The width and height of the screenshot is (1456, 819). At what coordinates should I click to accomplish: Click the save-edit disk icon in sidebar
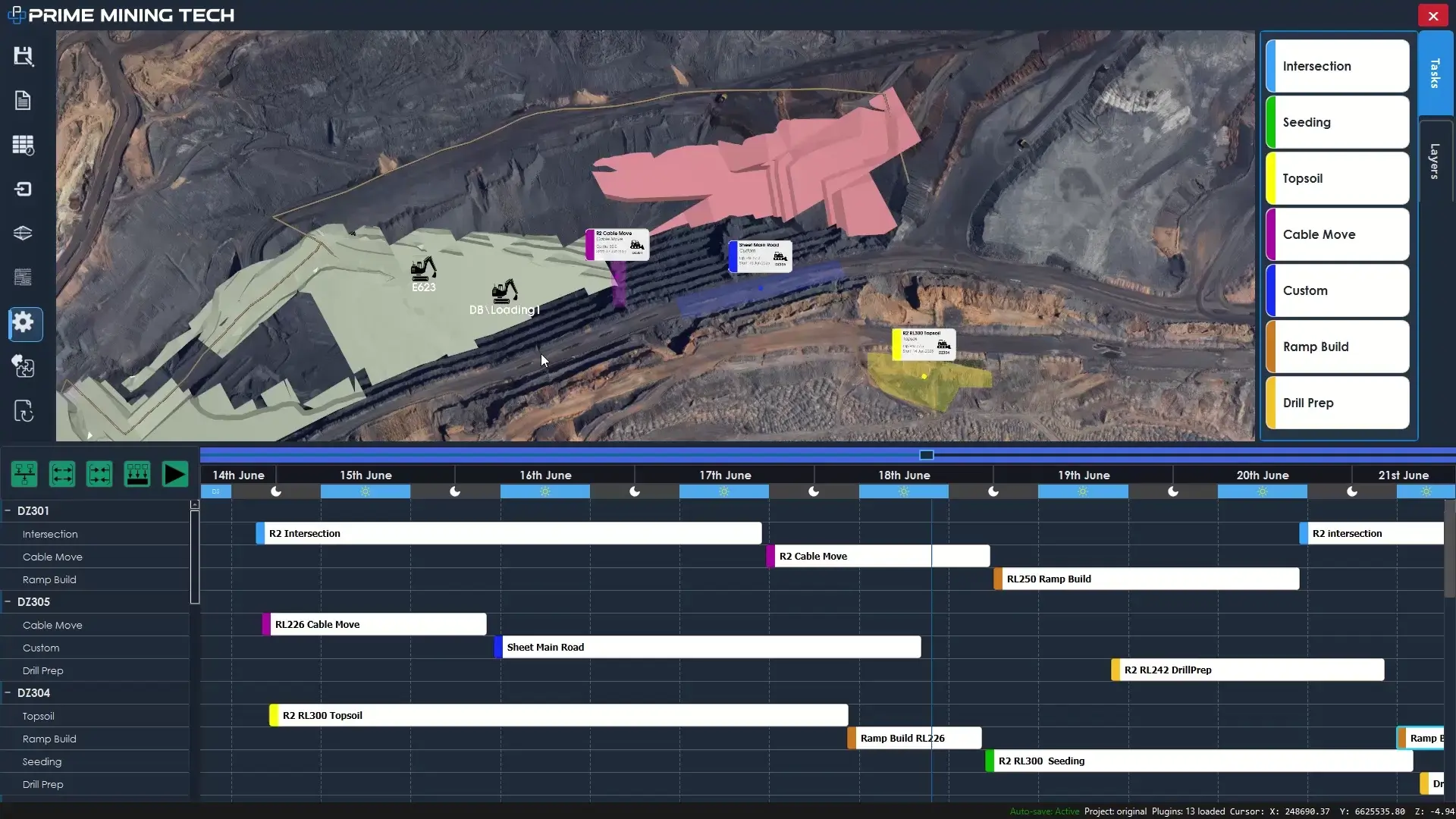24,56
